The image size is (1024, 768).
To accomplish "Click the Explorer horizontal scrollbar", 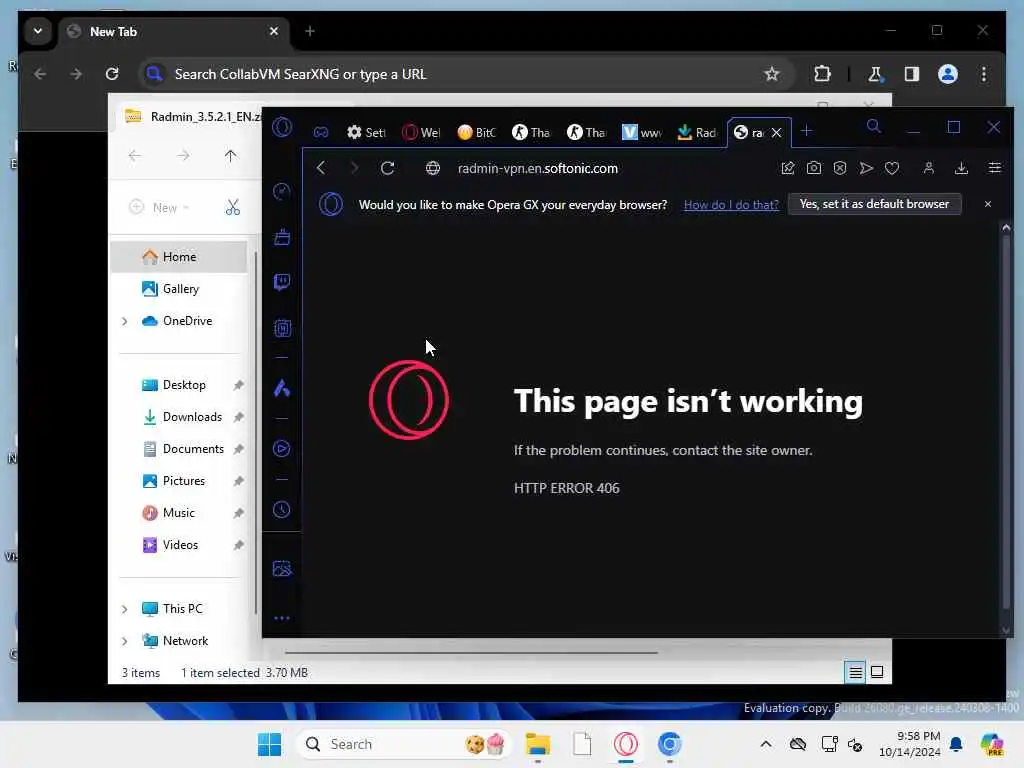I will coord(472,652).
